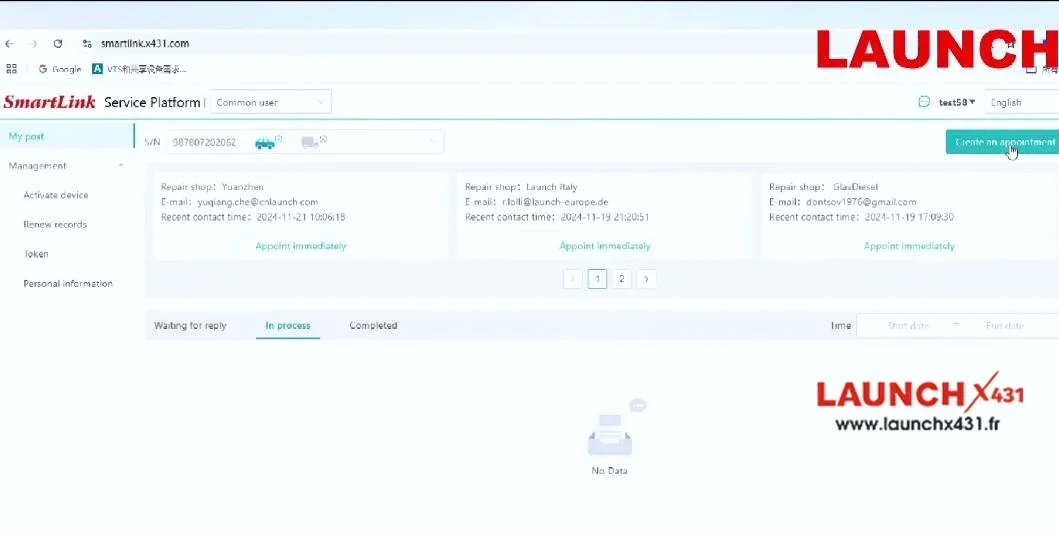Click contact time 2024-11-21 10:06:18
The height and width of the screenshot is (536, 1059).
301,217
